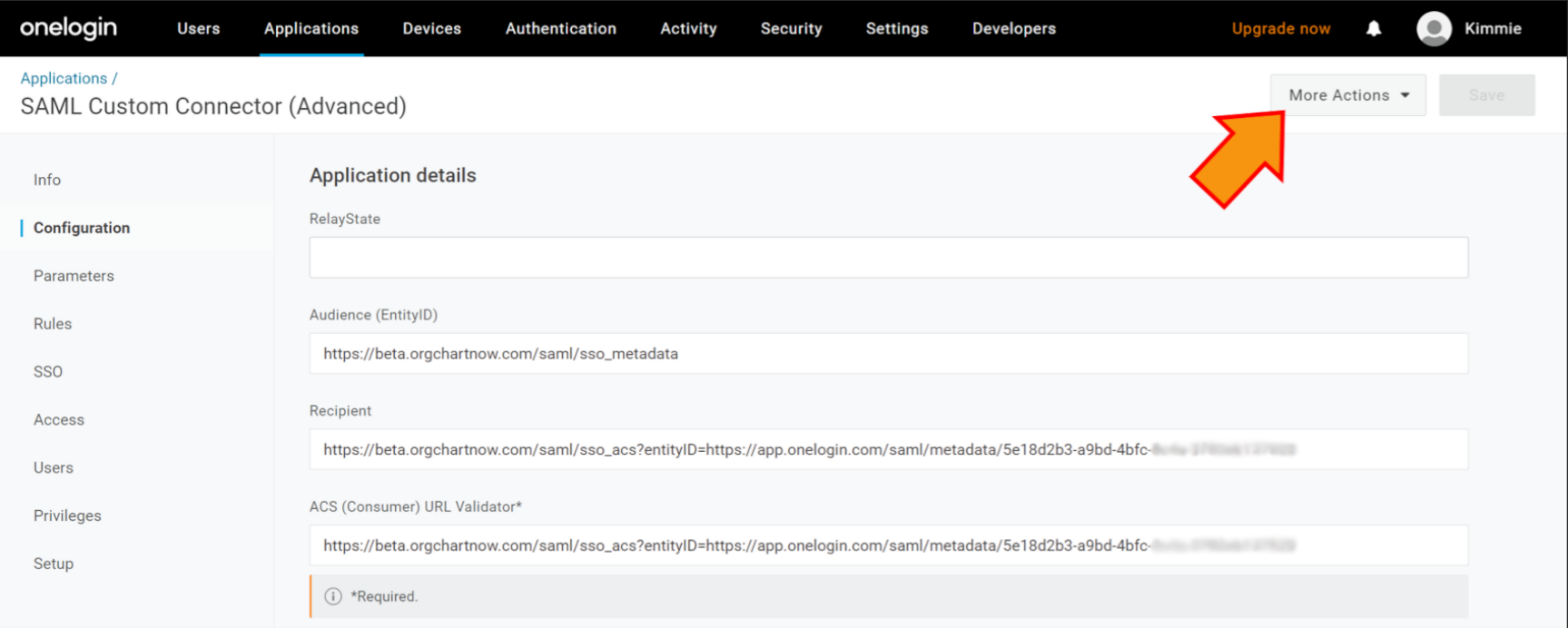Go back via Applications breadcrumb
The height and width of the screenshot is (628, 1568).
[x=64, y=78]
